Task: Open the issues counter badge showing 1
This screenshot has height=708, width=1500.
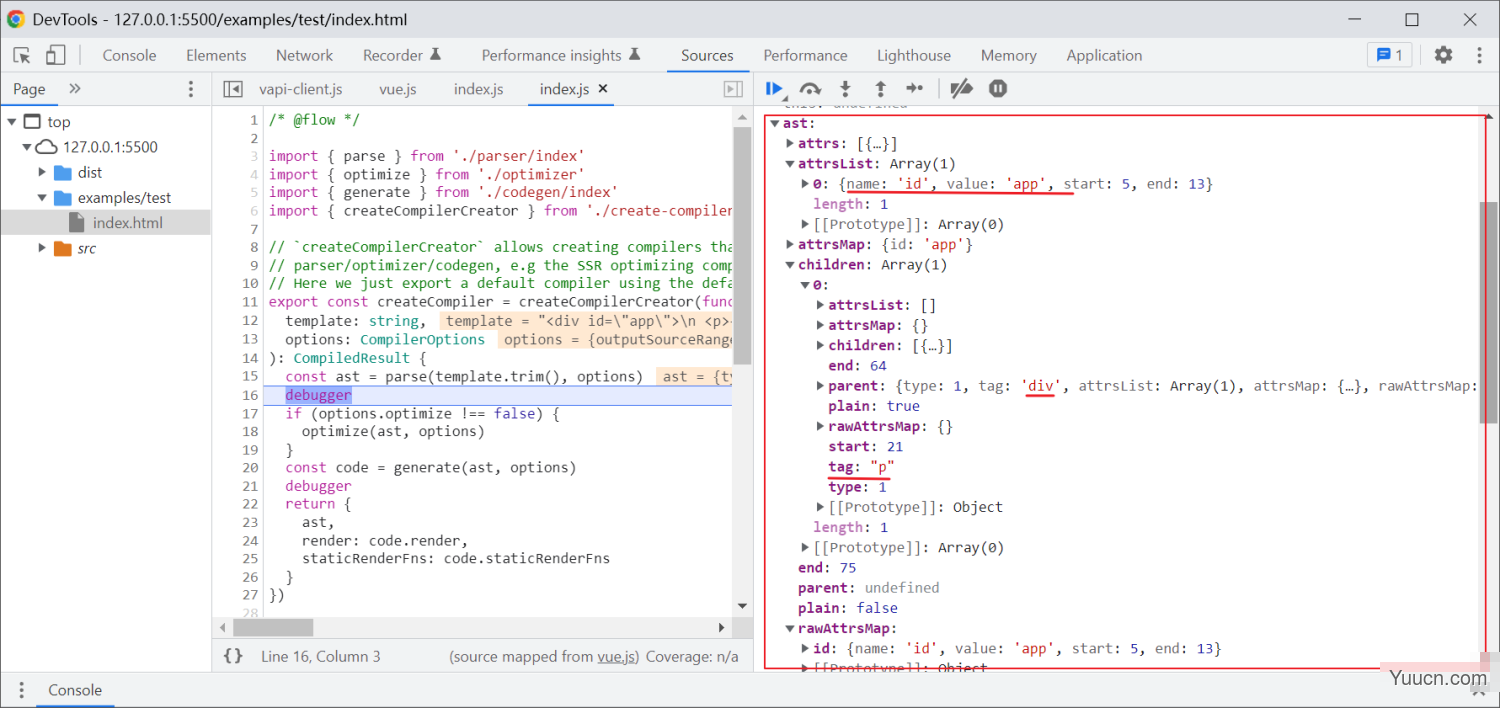Action: click(1390, 55)
